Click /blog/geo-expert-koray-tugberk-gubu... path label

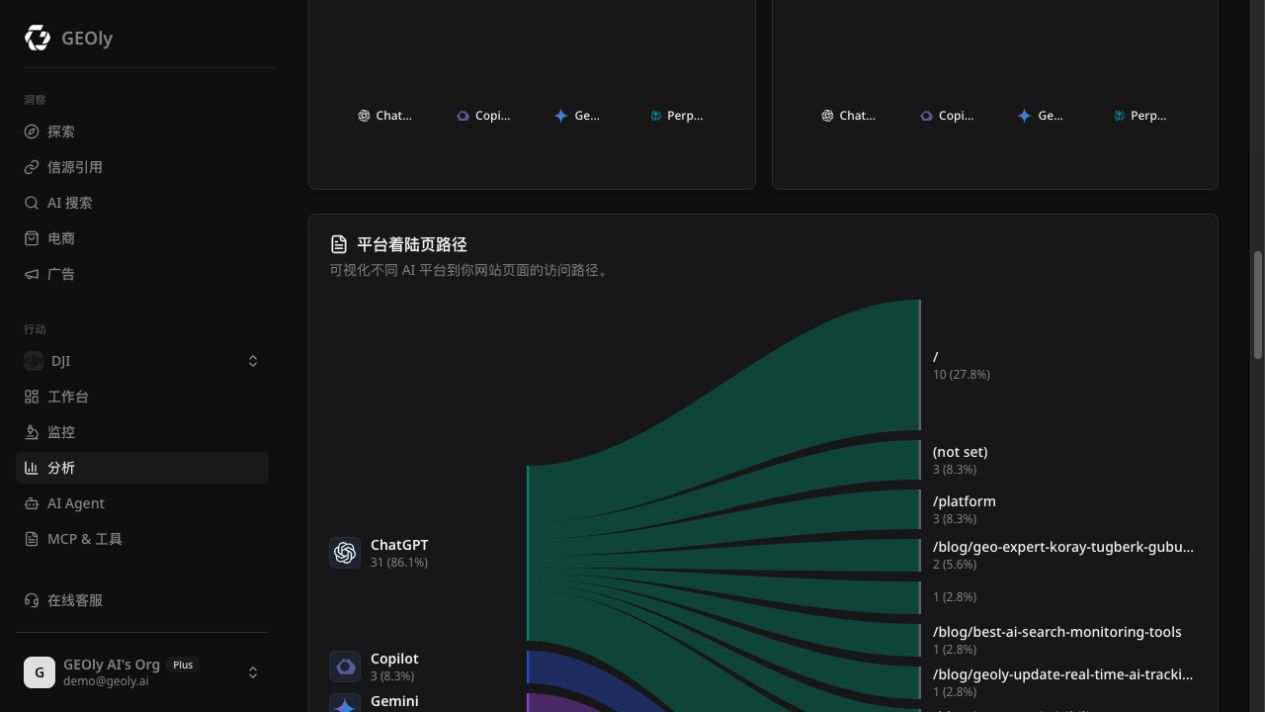[x=1063, y=547]
